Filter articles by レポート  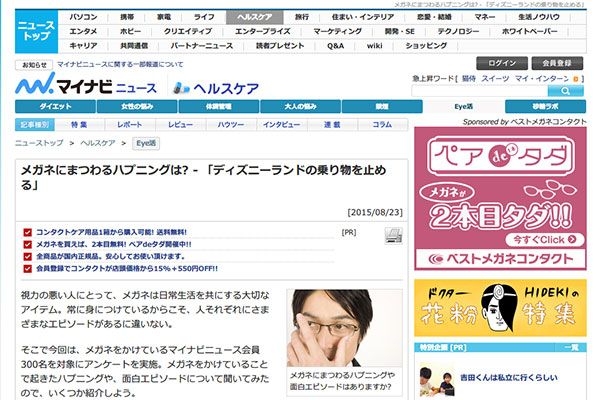(x=129, y=124)
